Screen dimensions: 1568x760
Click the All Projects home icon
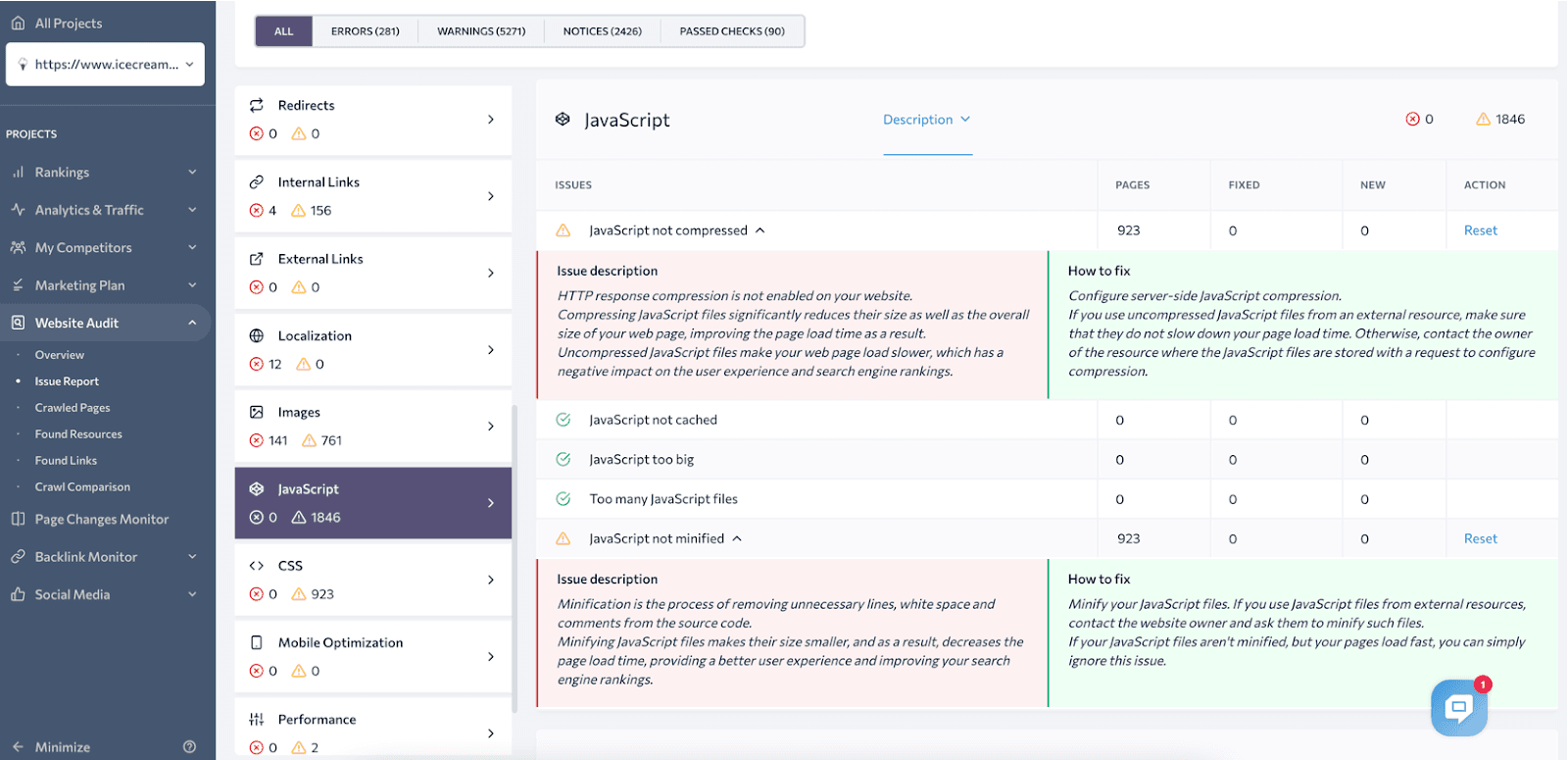[x=18, y=23]
